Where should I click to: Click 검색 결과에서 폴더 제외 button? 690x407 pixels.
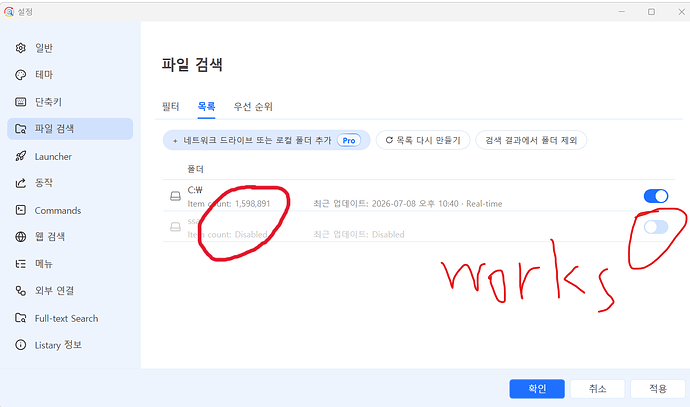pos(531,140)
